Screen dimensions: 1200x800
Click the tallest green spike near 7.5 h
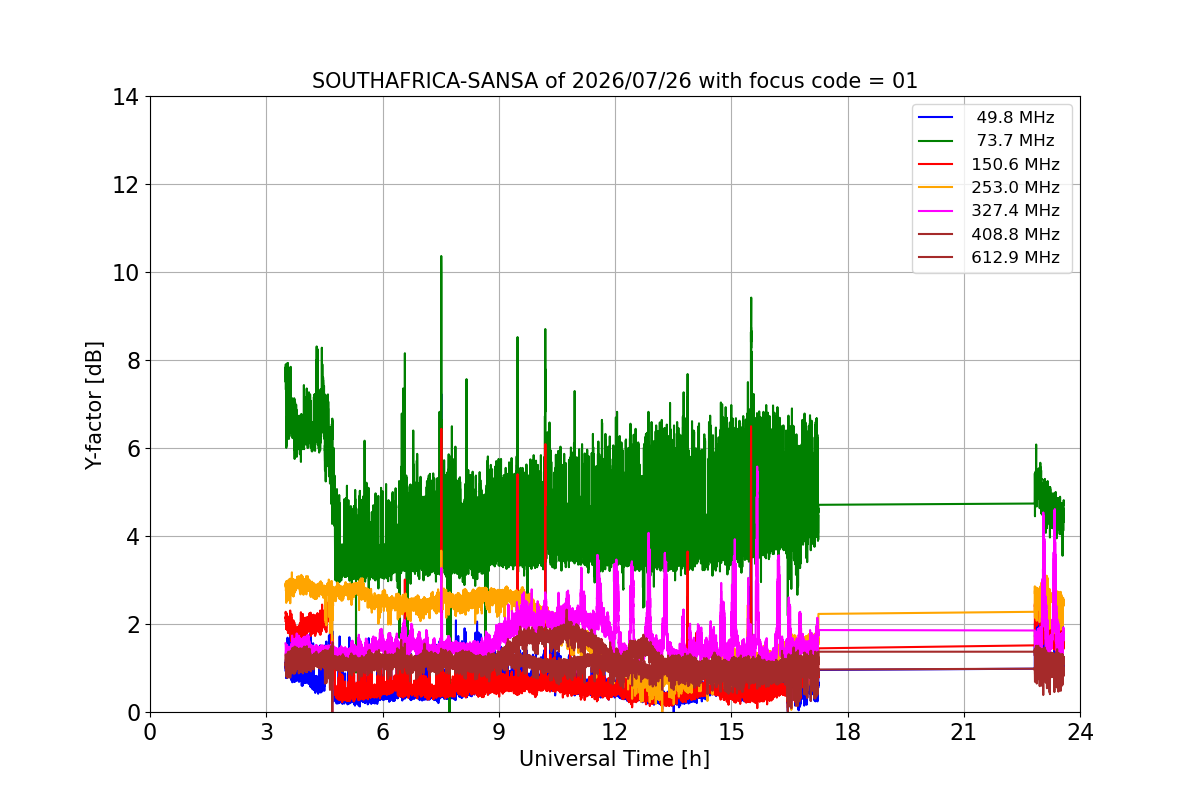click(441, 258)
